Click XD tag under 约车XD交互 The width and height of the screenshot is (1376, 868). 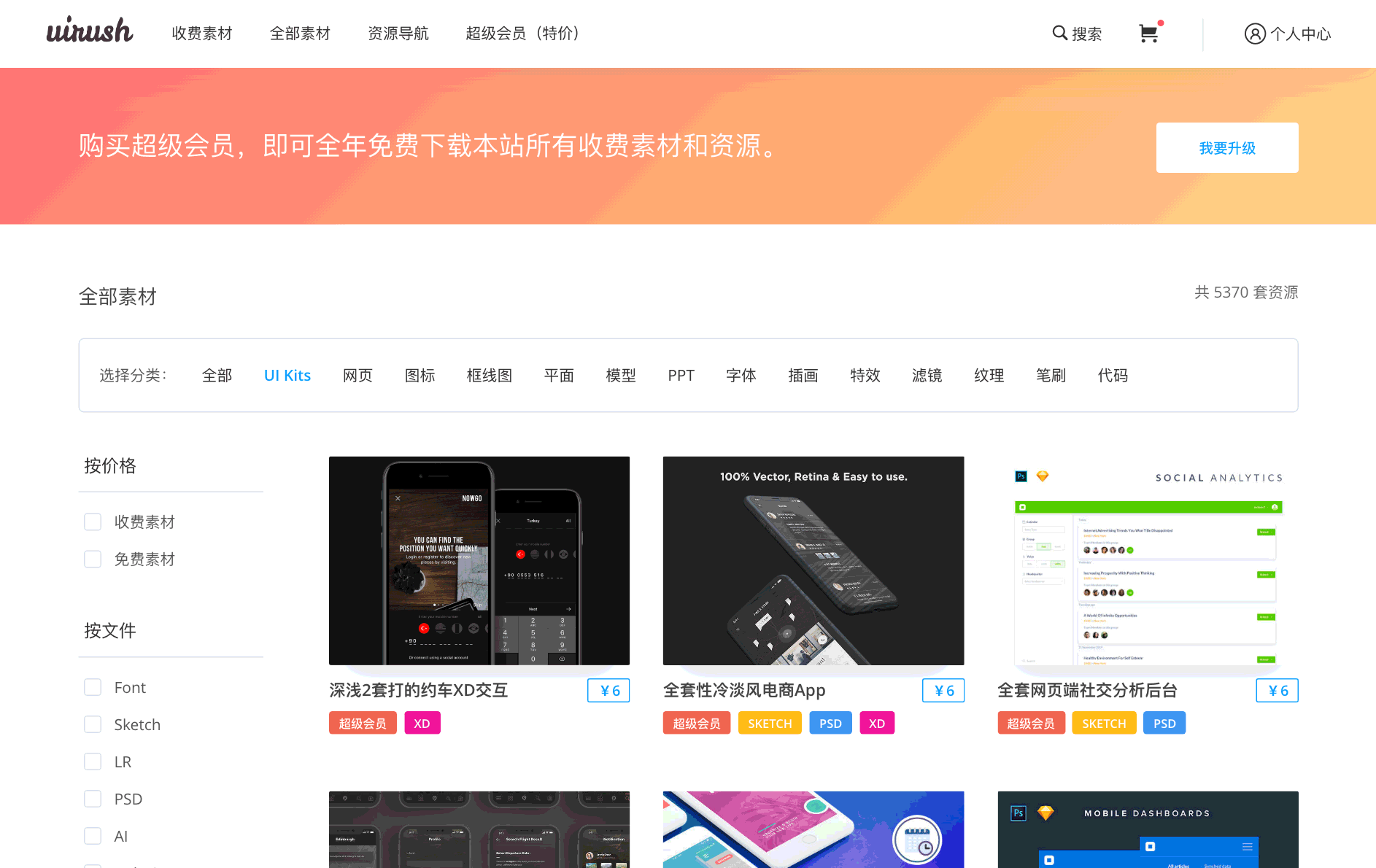point(422,724)
